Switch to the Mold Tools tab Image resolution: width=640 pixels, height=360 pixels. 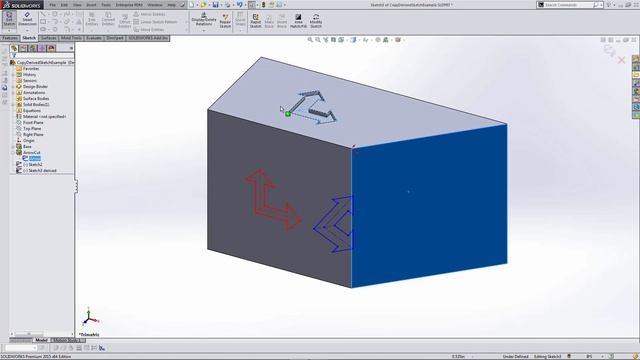click(x=71, y=38)
